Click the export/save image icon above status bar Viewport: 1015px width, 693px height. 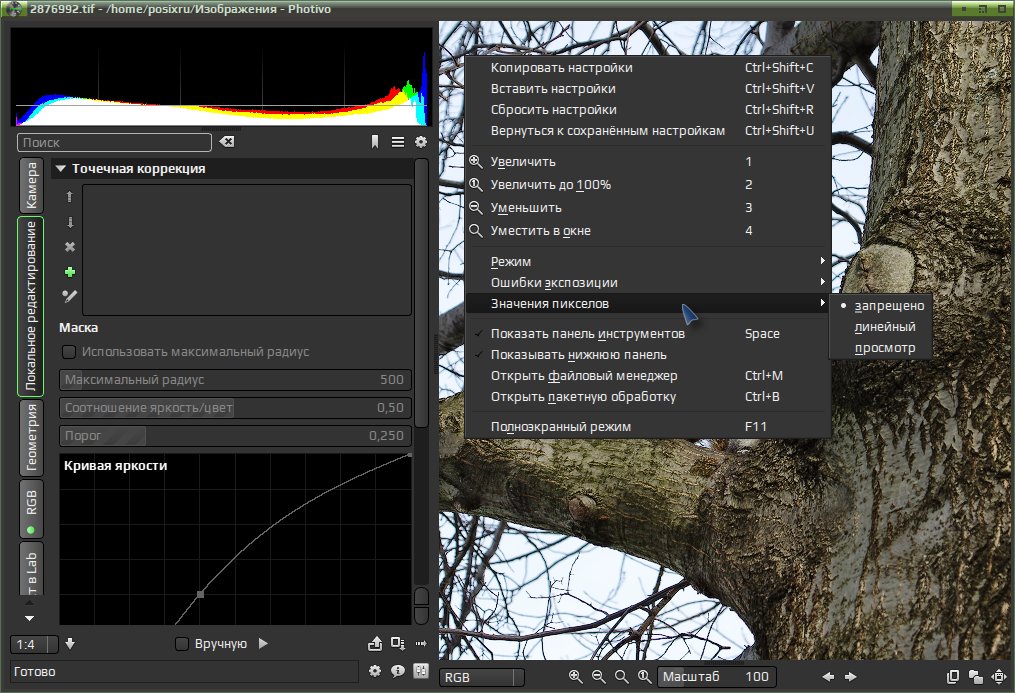click(375, 643)
